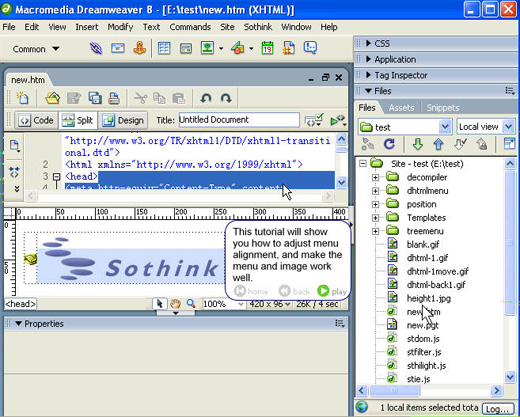Click the Preview in browser icon
The width and height of the screenshot is (520, 417).
click(x=337, y=120)
